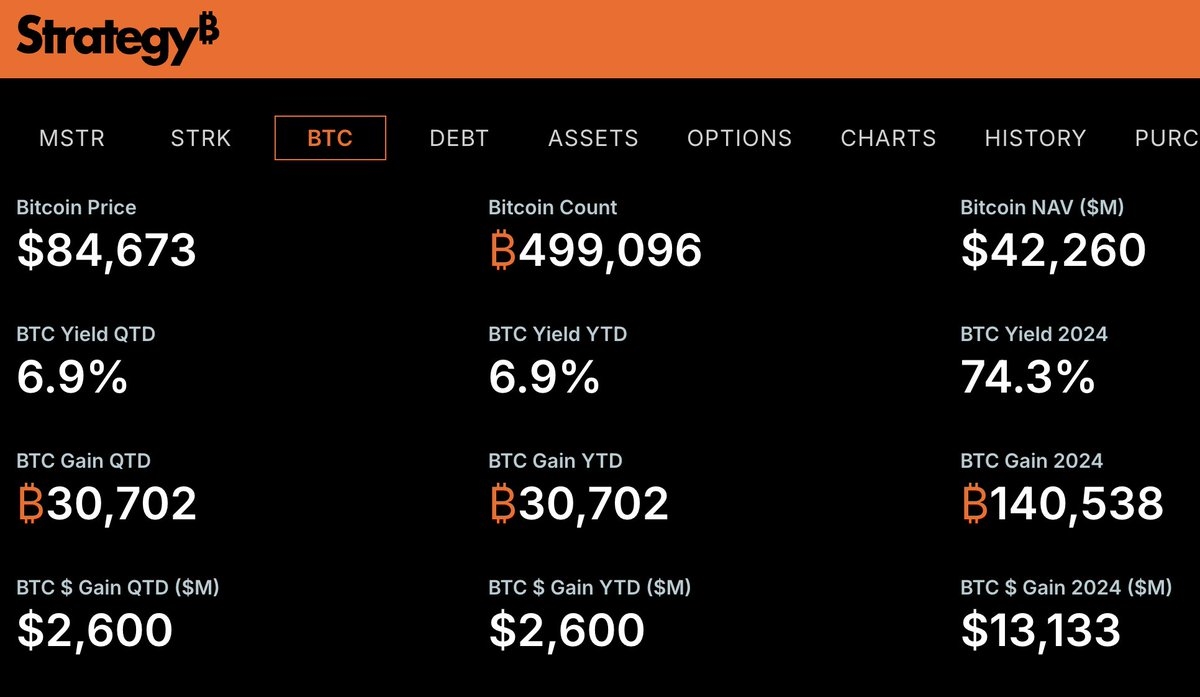The width and height of the screenshot is (1200, 697).
Task: Select the BTC tab
Action: [x=330, y=139]
